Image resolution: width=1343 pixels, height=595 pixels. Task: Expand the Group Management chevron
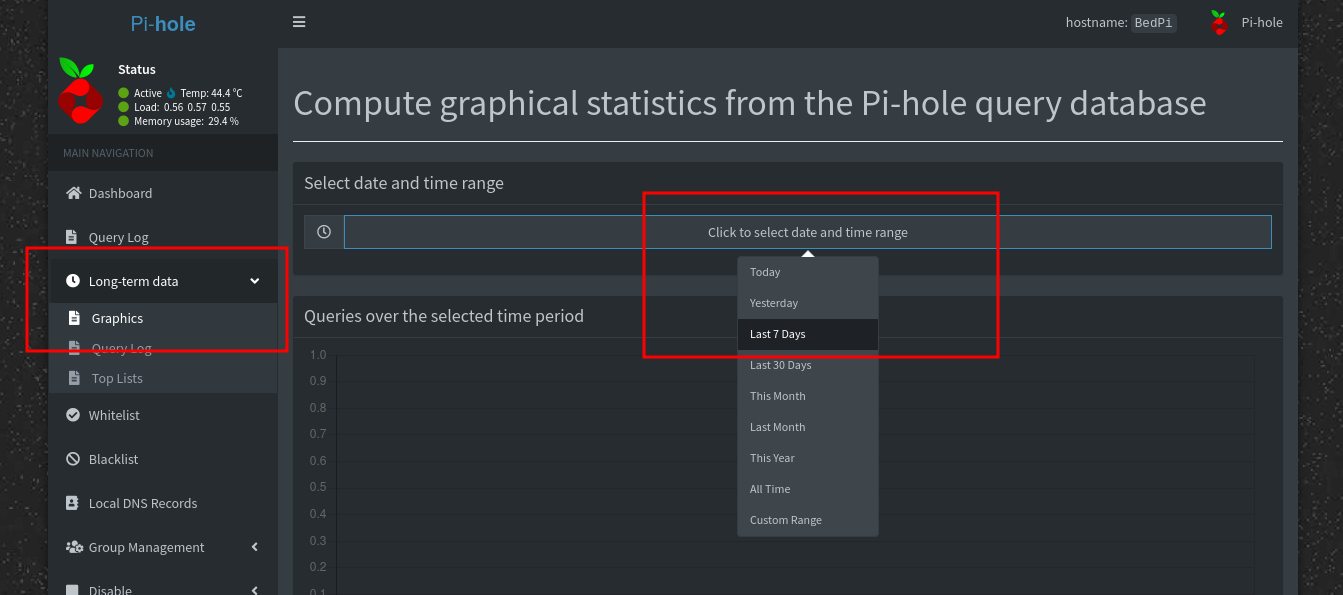255,547
